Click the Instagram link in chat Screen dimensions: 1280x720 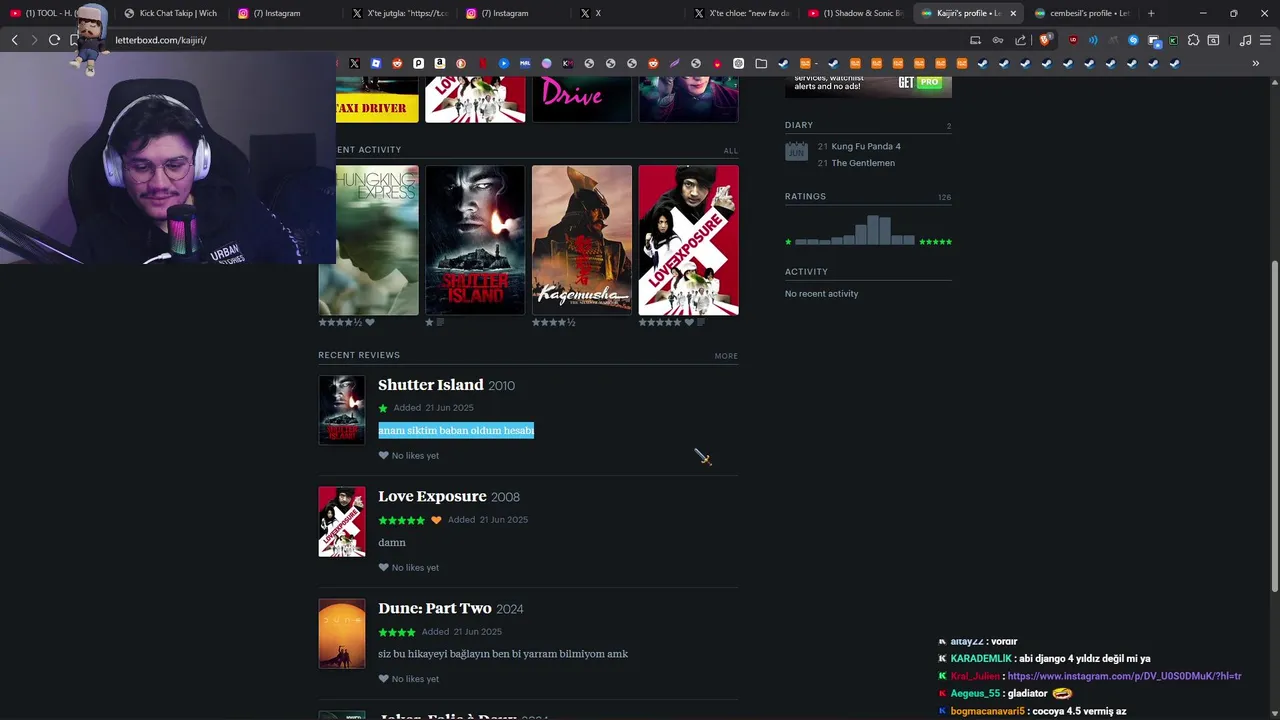1124,676
